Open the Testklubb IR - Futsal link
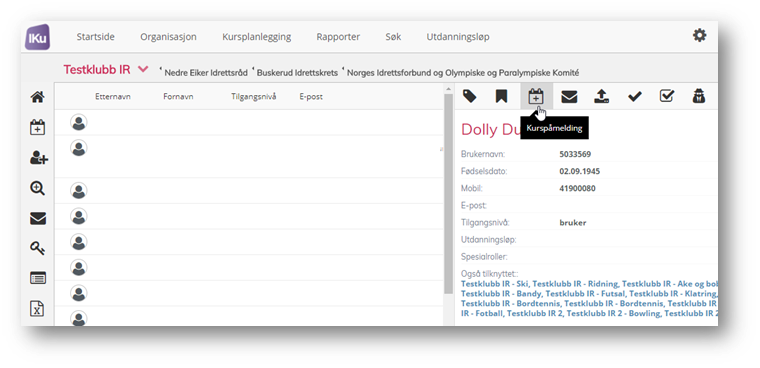The width and height of the screenshot is (760, 368). point(585,294)
